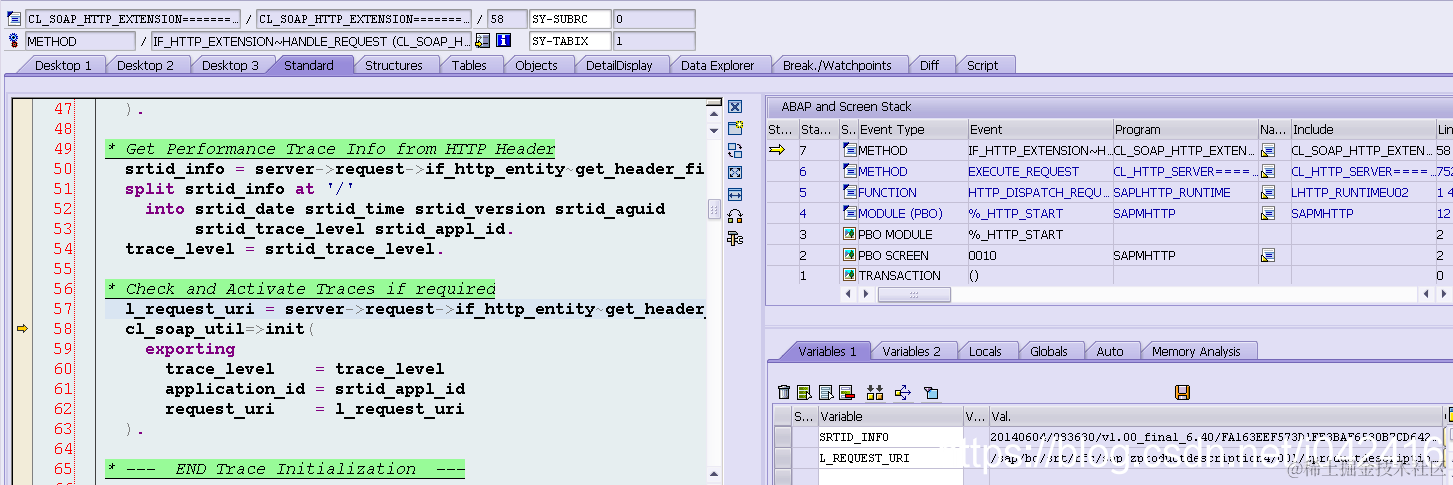Click the yellow arrow at editor line 58
Screen dimensions: 1453x485
click(x=22, y=329)
